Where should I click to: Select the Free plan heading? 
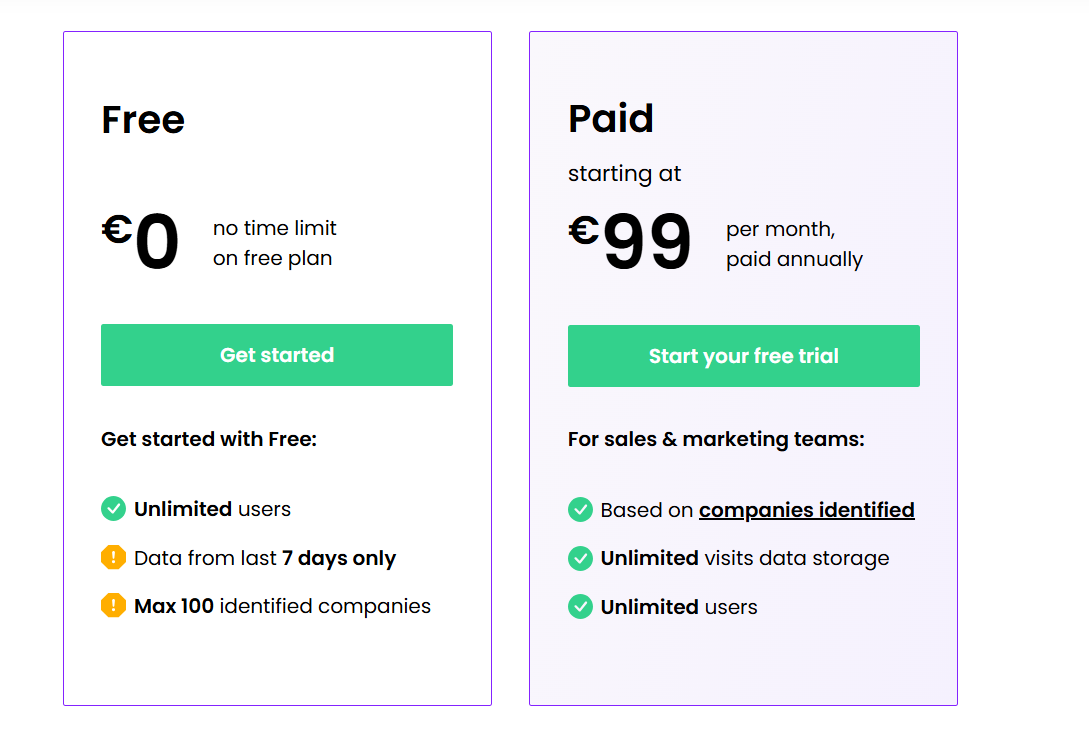pyautogui.click(x=143, y=120)
